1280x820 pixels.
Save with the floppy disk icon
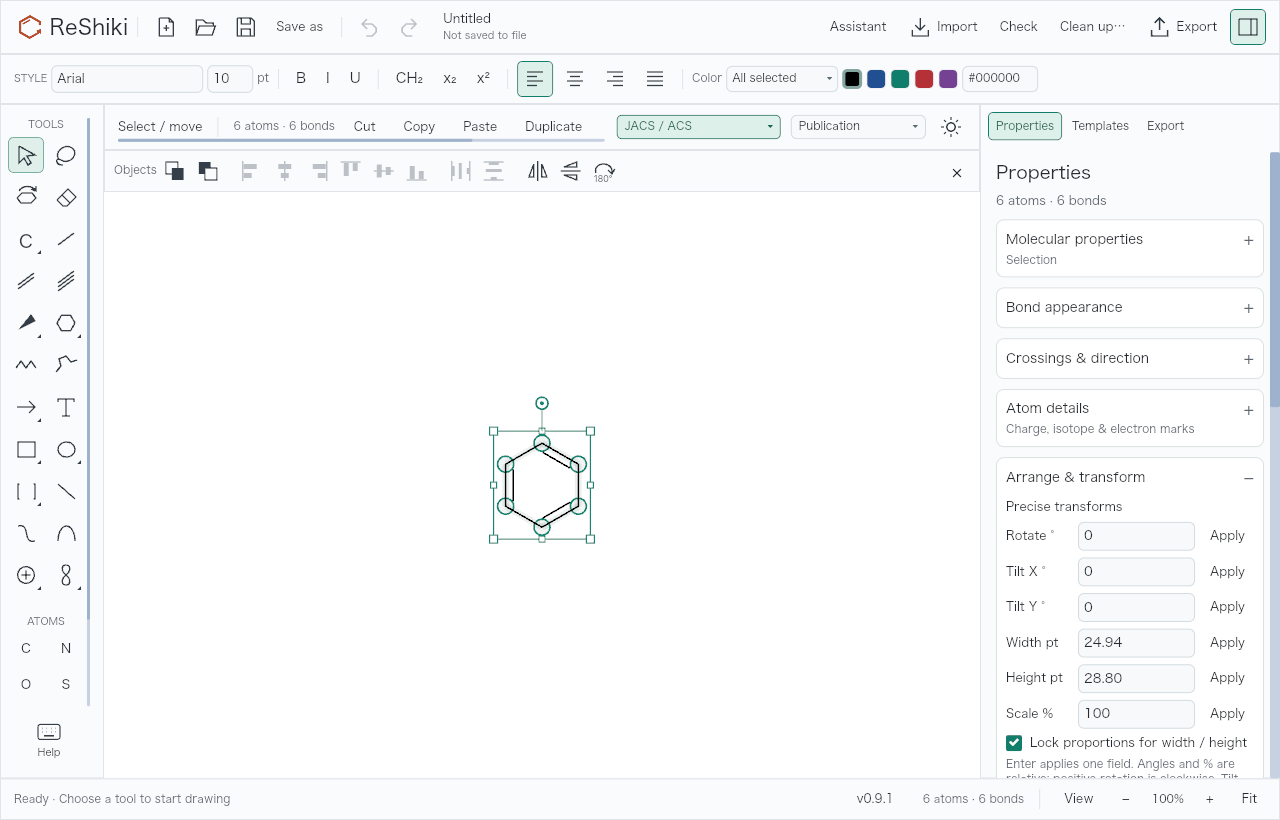coord(245,27)
